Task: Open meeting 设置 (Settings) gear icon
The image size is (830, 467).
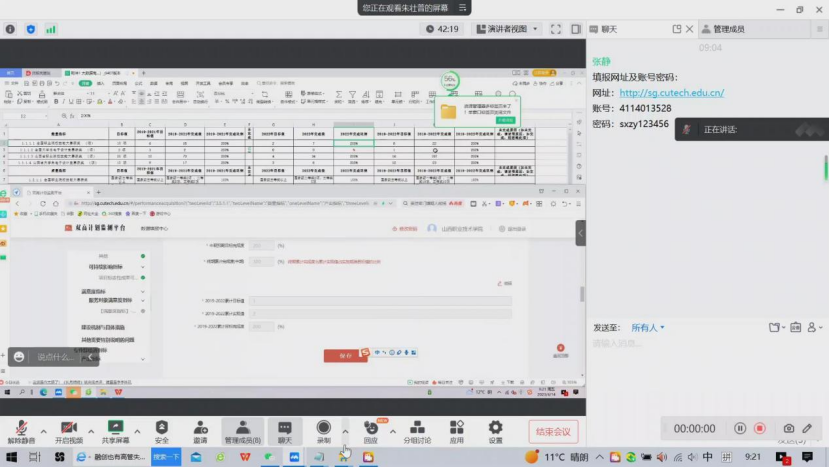Action: pos(495,428)
